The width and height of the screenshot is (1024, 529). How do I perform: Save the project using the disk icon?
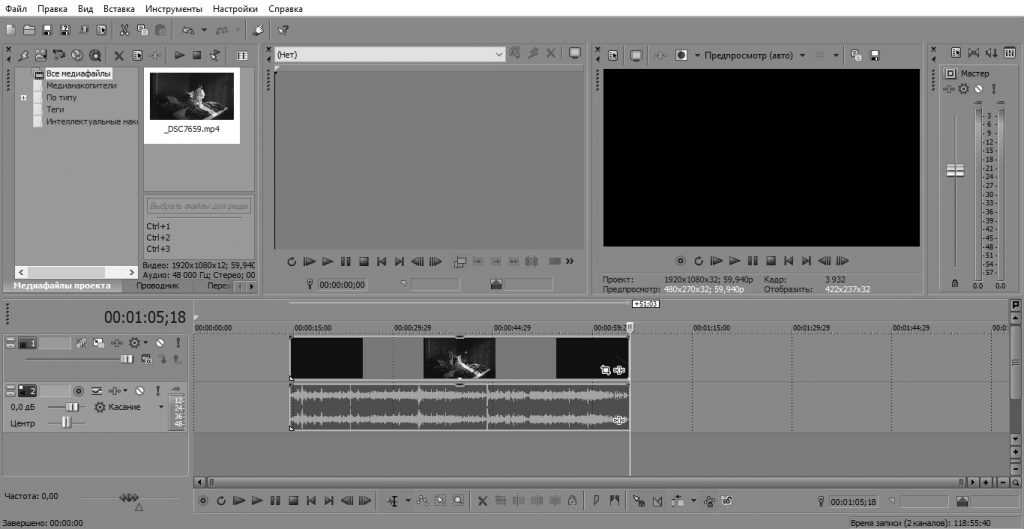point(47,30)
